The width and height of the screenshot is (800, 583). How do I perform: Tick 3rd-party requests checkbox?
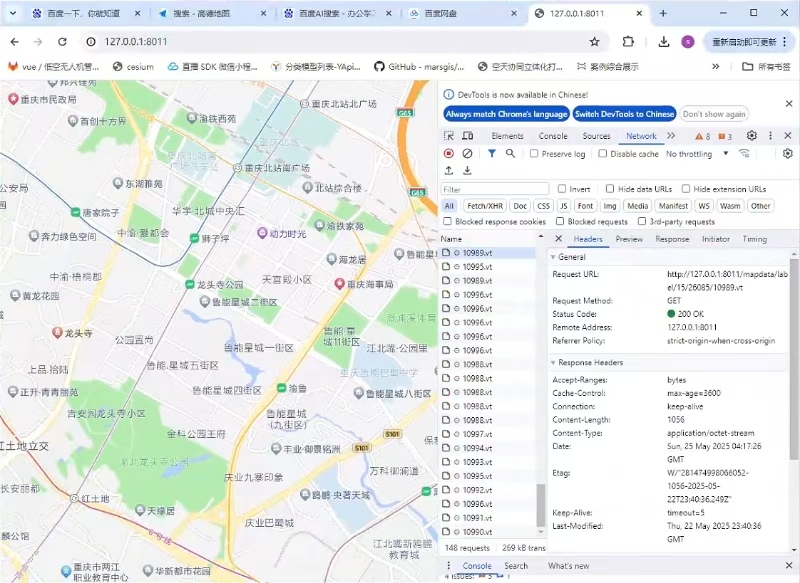tap(642, 221)
